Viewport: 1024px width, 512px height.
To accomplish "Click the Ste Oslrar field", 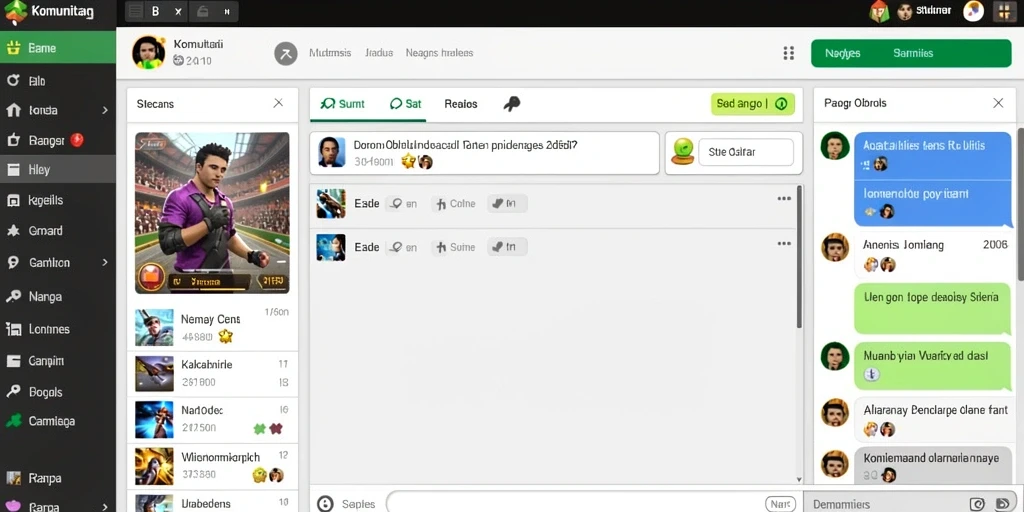I will pyautogui.click(x=746, y=152).
